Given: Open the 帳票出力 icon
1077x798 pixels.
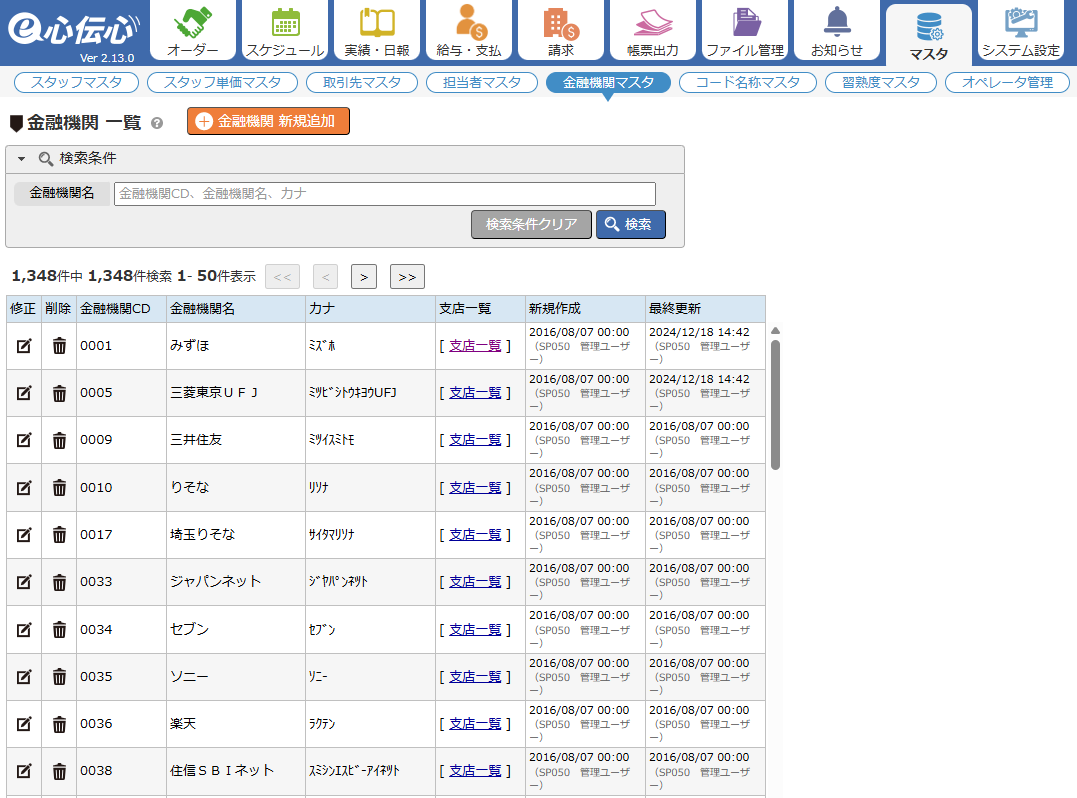Looking at the screenshot, I should 653,30.
